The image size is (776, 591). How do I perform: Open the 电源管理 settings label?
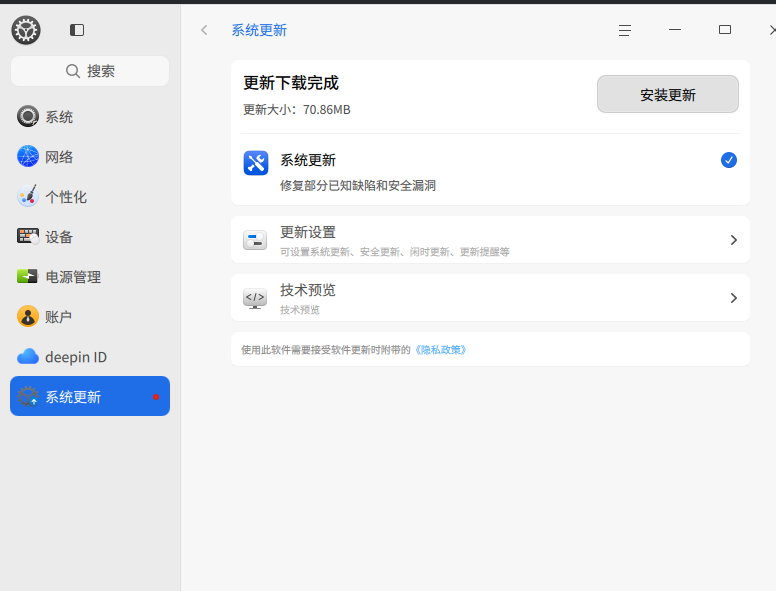click(73, 277)
